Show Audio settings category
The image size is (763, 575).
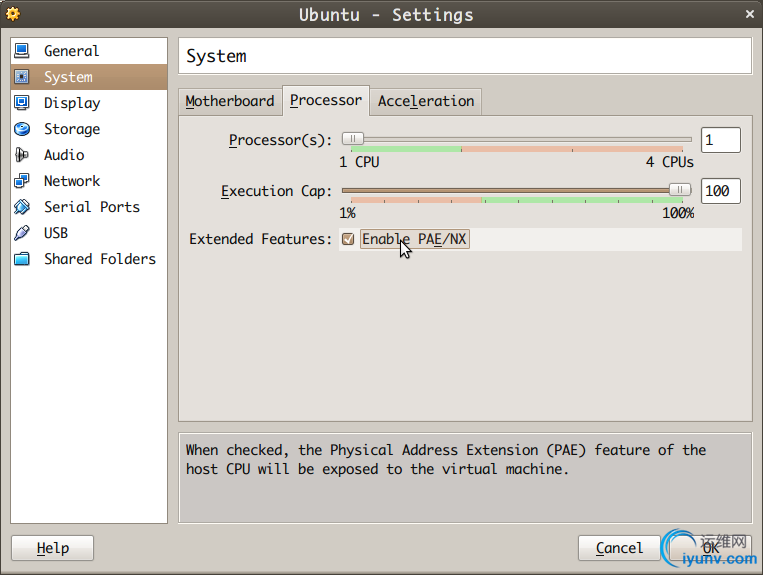[x=89, y=155]
